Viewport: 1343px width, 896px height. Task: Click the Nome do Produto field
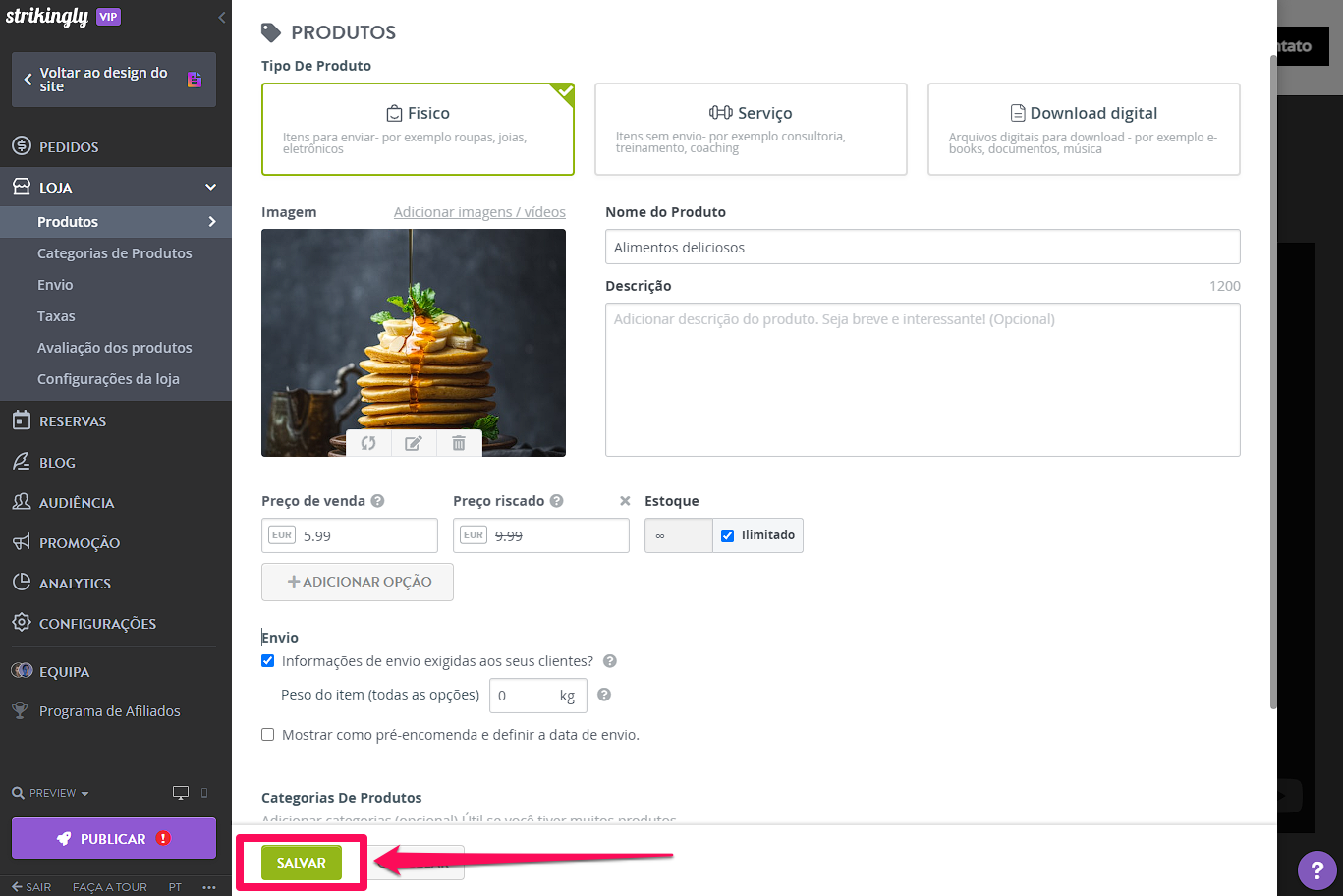point(923,247)
